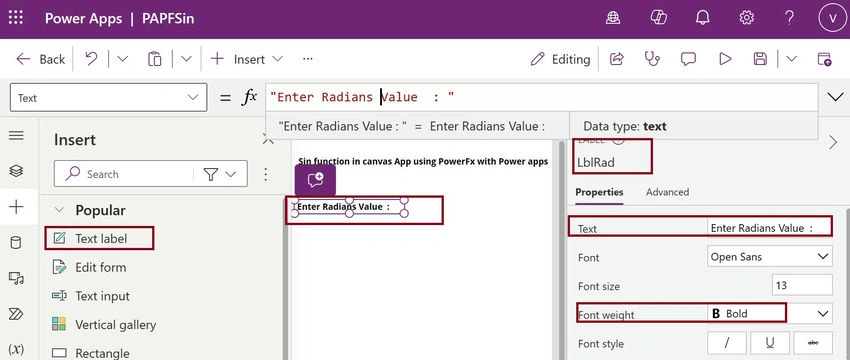Open the property selector dropdown showing Text

click(108, 98)
